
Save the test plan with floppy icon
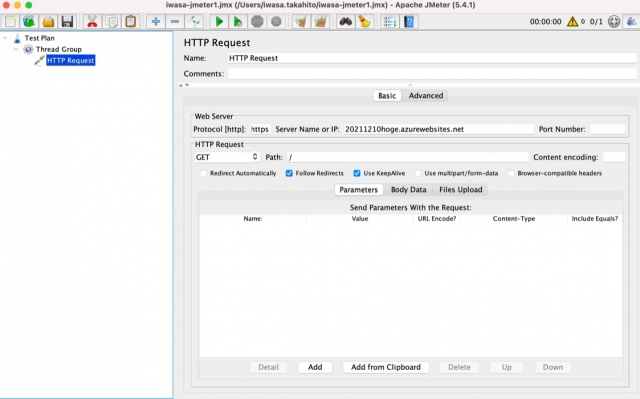[x=67, y=21]
